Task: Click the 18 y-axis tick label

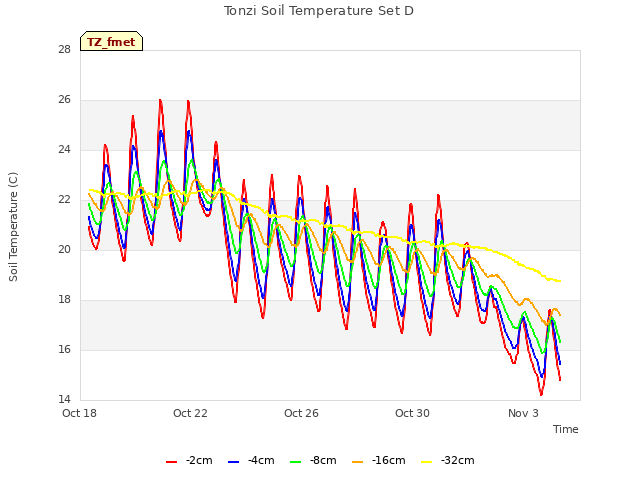Action: tap(64, 300)
